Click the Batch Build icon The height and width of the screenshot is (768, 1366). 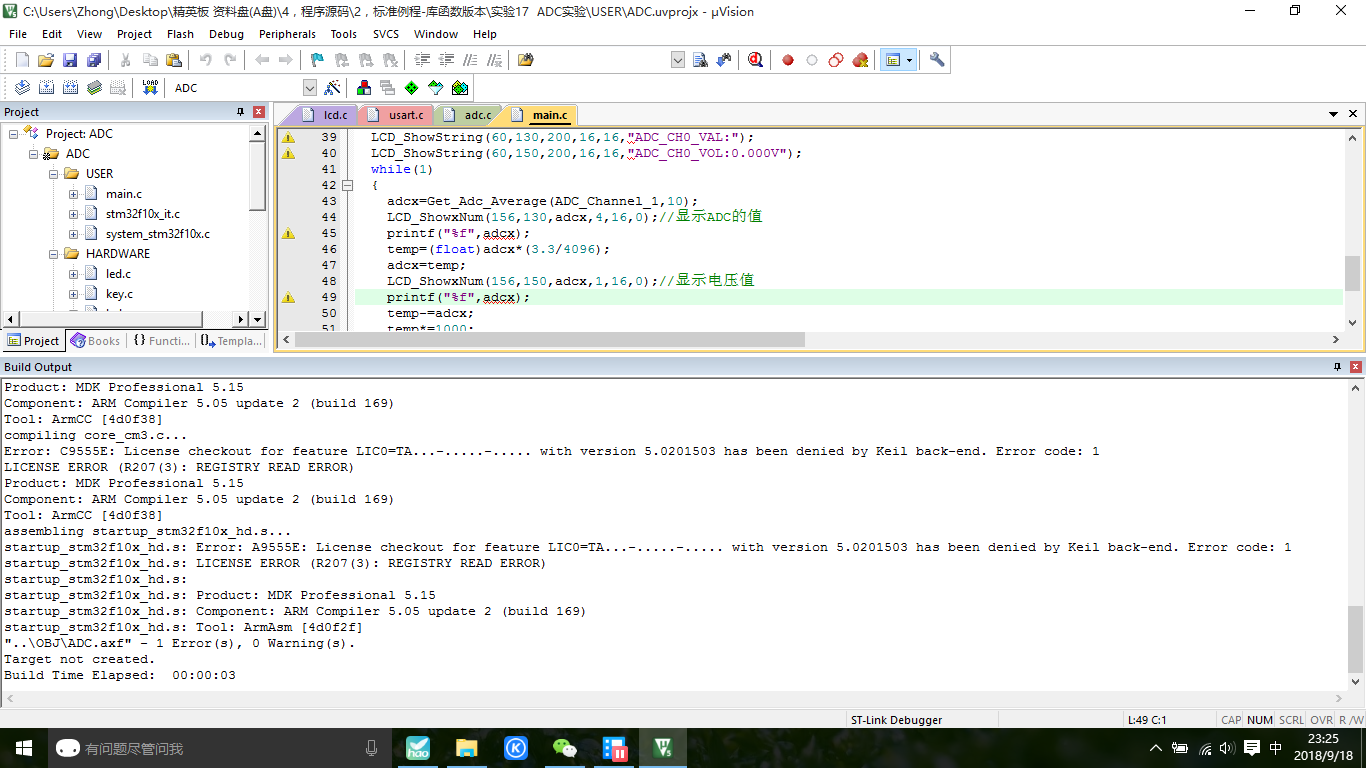[x=94, y=88]
